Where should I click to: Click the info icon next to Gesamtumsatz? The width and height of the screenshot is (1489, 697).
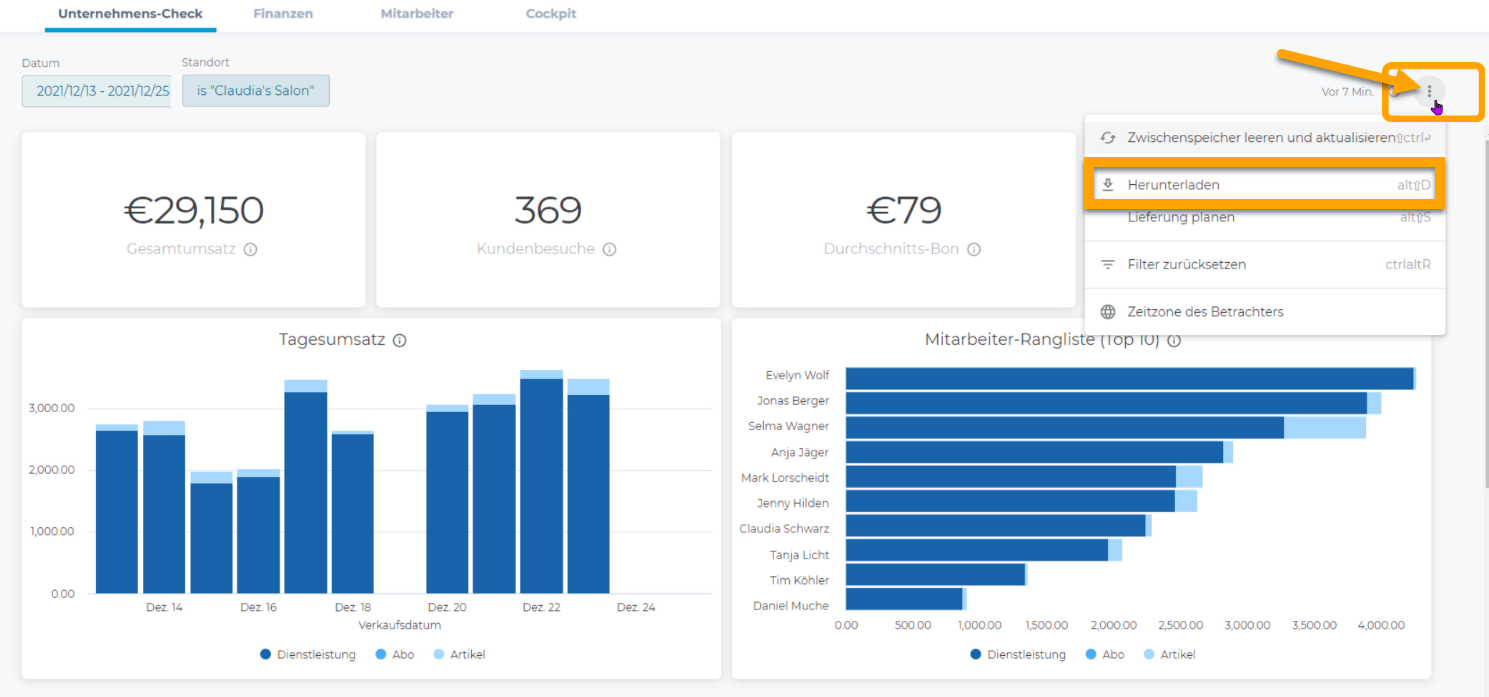[x=250, y=249]
